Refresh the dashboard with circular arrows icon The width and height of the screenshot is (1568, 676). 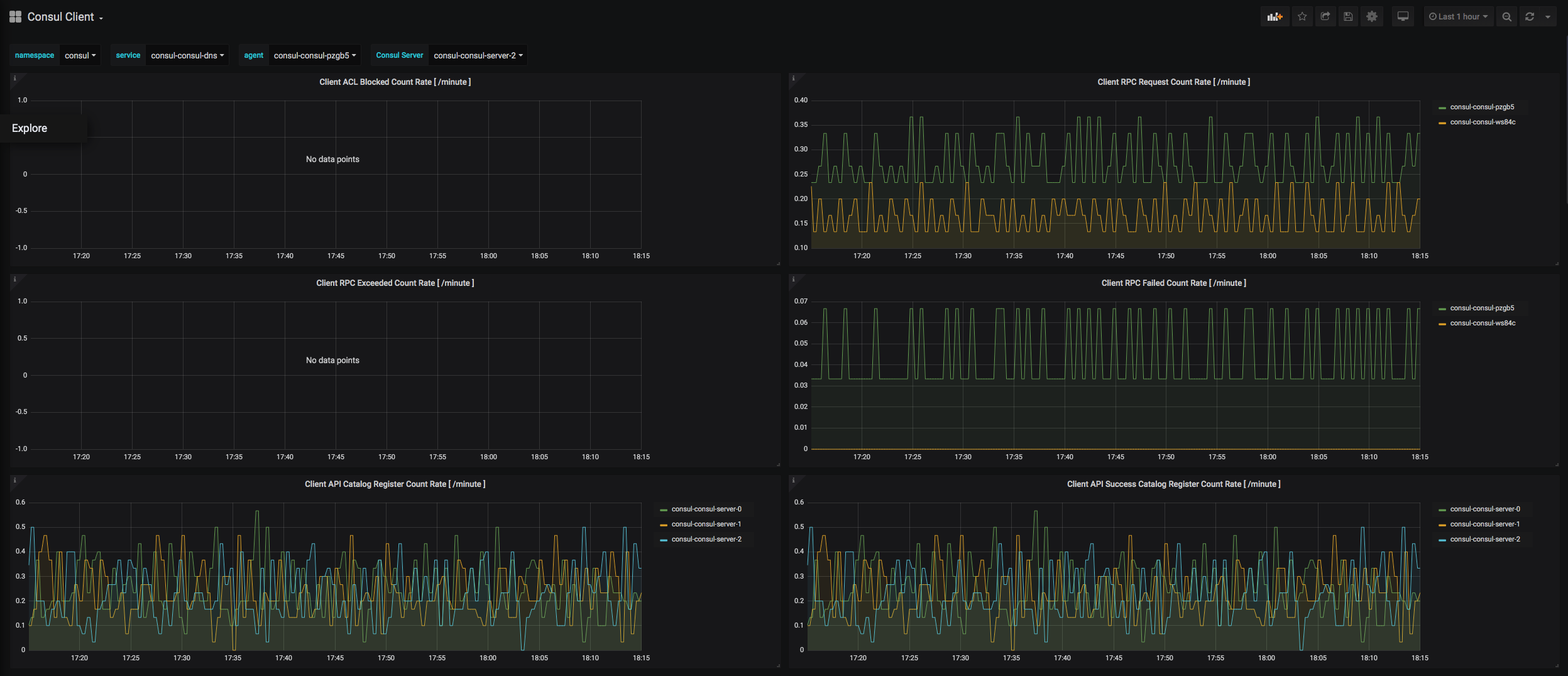(1530, 17)
